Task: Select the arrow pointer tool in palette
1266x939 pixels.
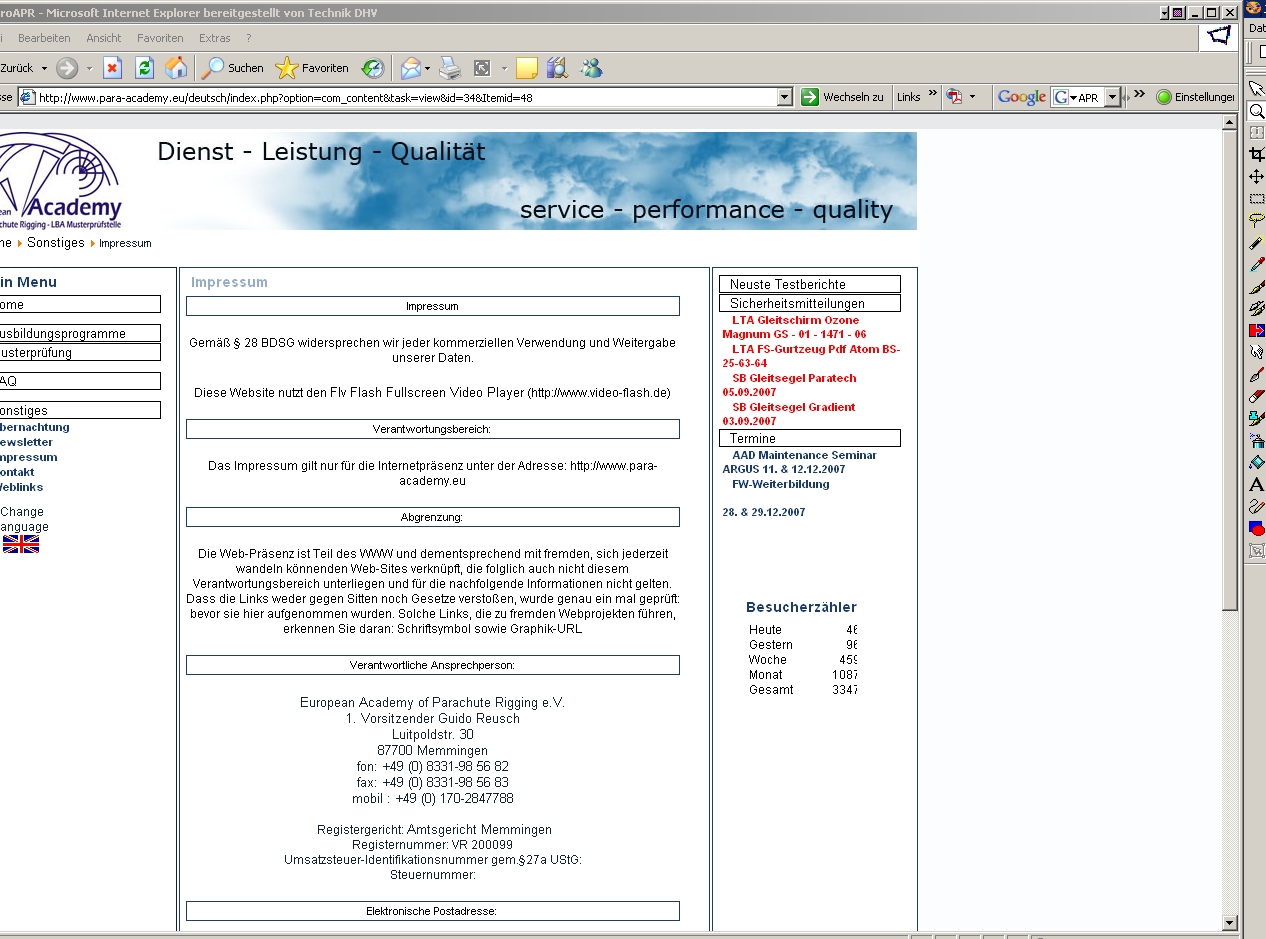Action: click(1257, 89)
